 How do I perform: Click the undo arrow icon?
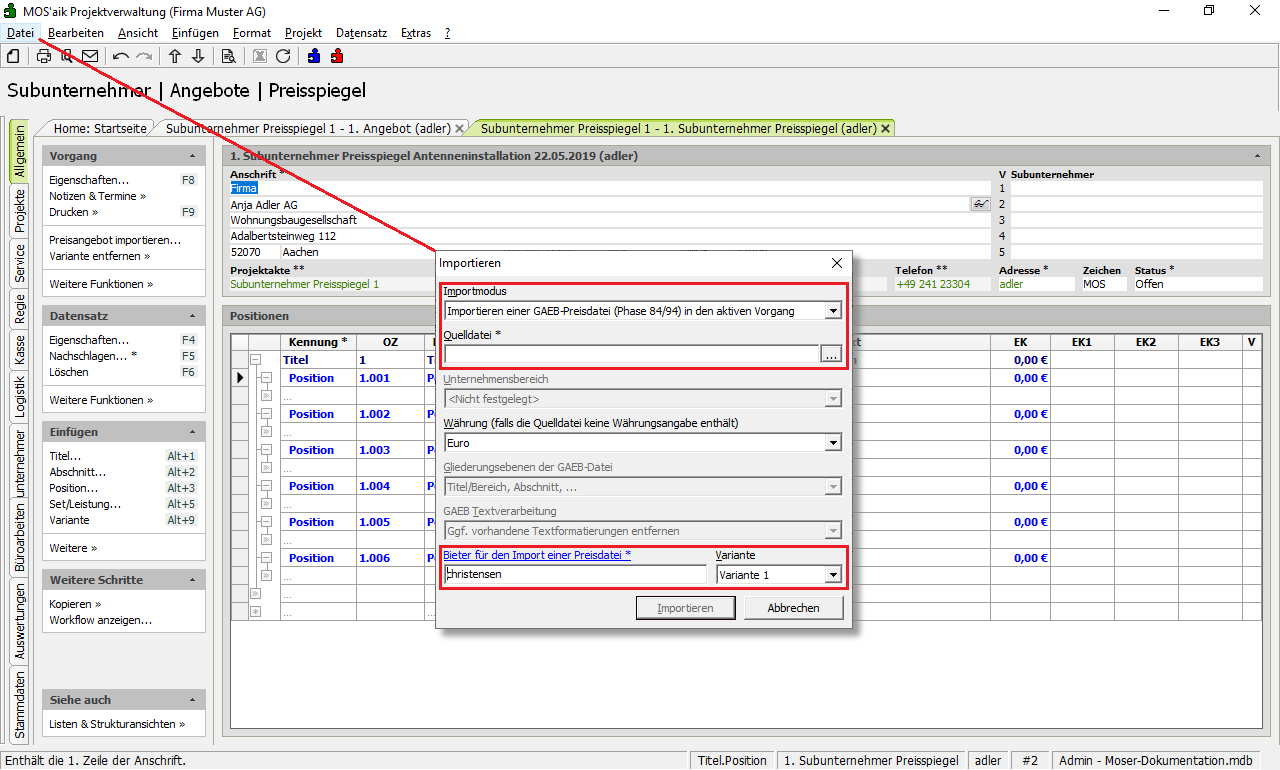(121, 56)
